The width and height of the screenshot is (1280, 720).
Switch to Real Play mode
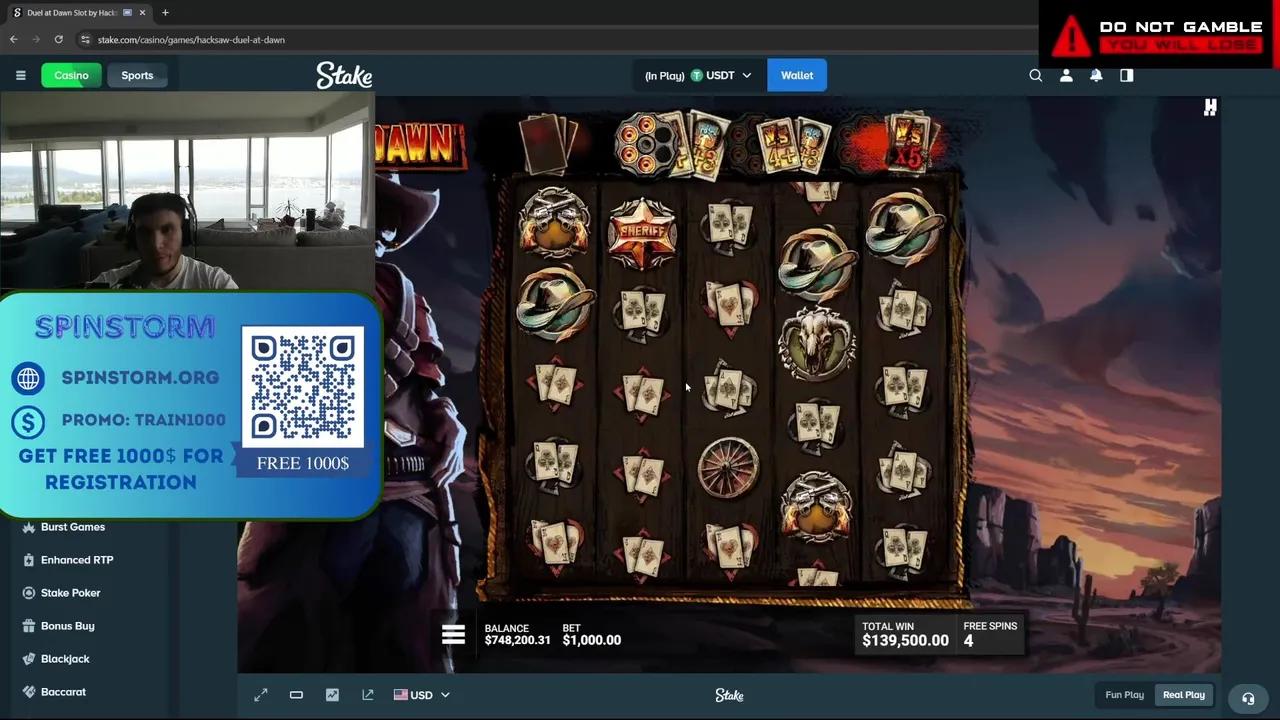click(1183, 695)
